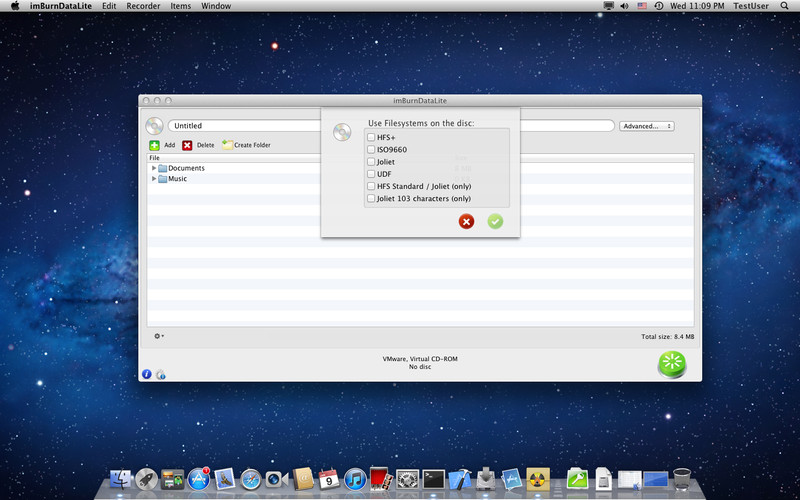Click the Create Folder icon
Image resolution: width=800 pixels, height=500 pixels.
228,145
